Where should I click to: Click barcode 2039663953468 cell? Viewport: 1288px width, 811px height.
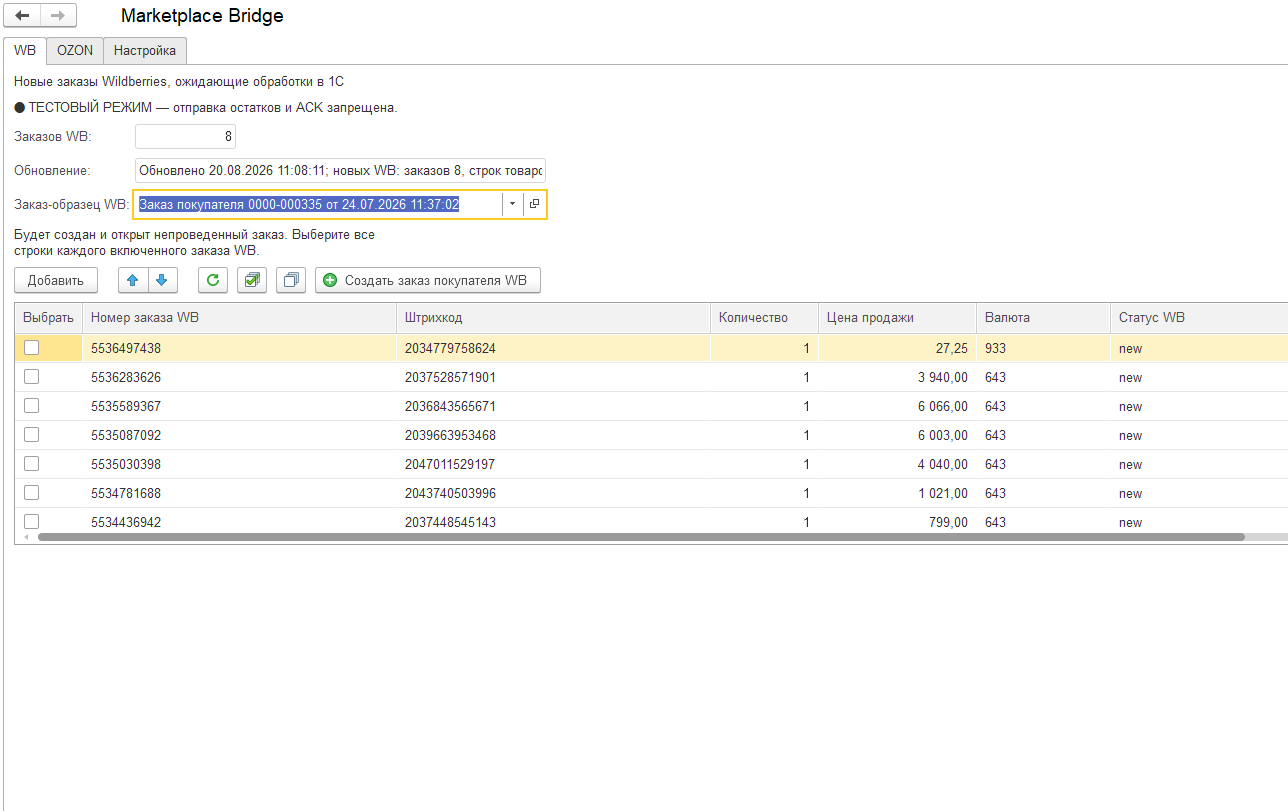(x=553, y=435)
